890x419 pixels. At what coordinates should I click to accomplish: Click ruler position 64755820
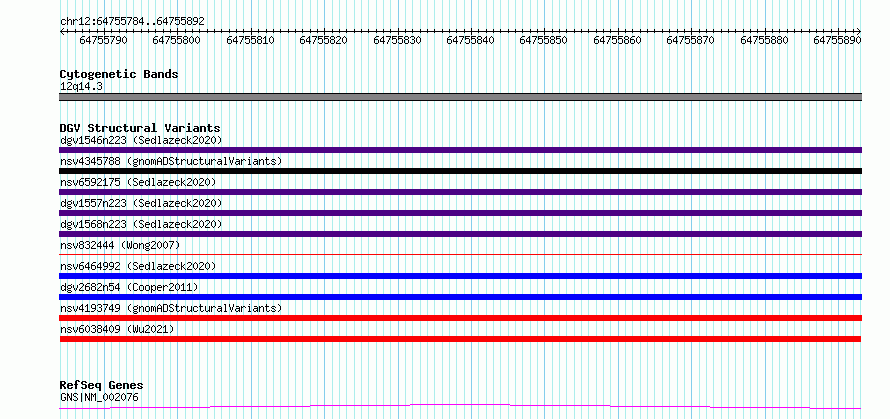coord(324,40)
